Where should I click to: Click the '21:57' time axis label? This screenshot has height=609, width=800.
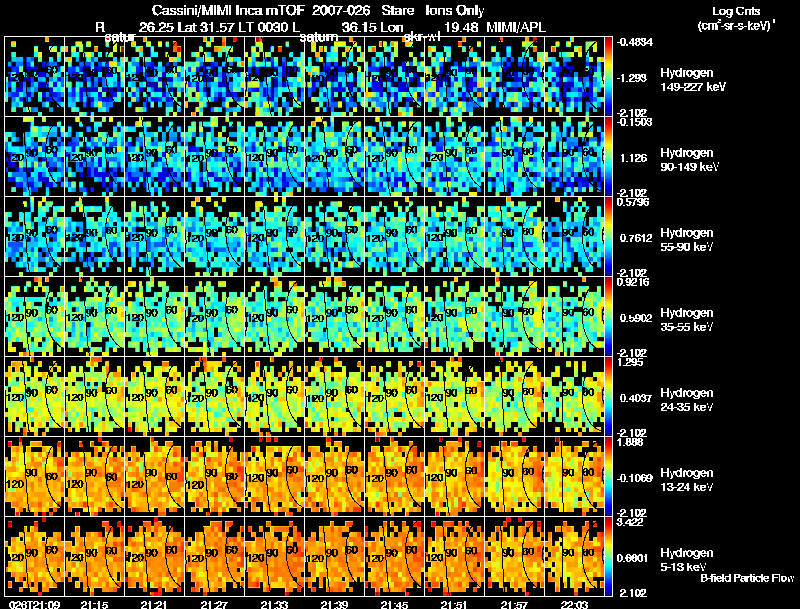(515, 605)
